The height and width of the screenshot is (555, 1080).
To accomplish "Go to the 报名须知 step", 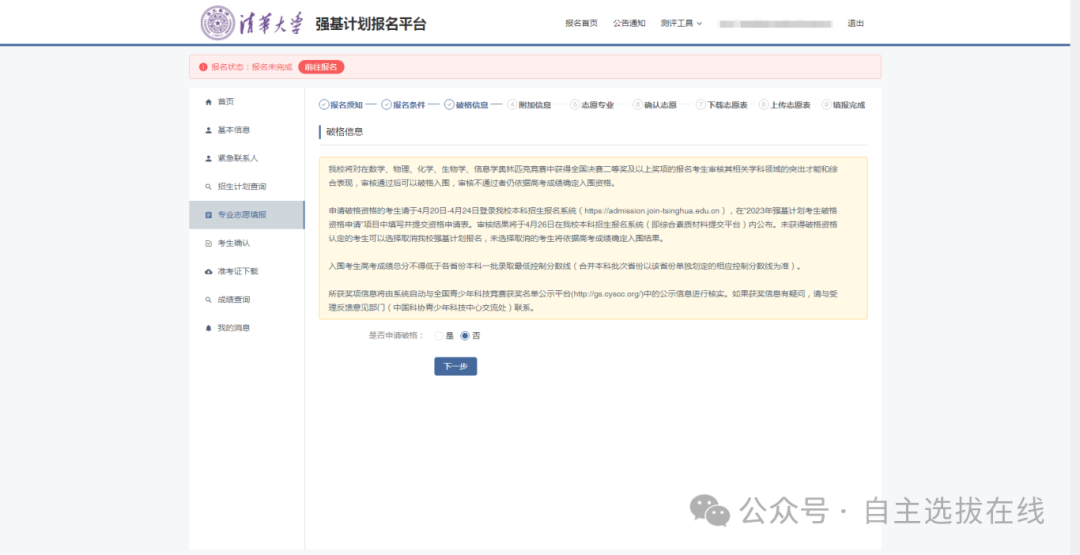I will 345,105.
